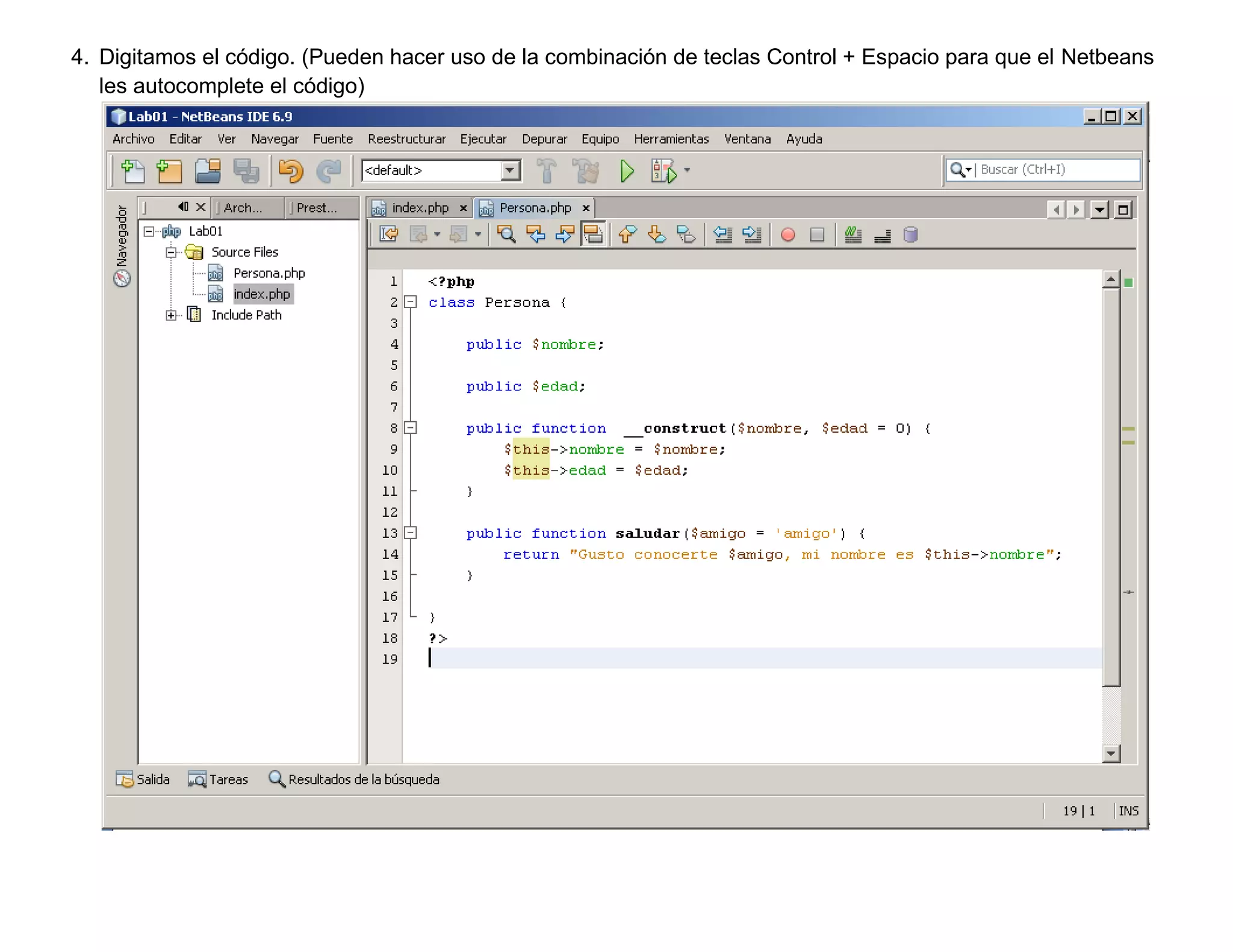Stop macro recording square icon
1233x952 pixels.
click(x=817, y=235)
